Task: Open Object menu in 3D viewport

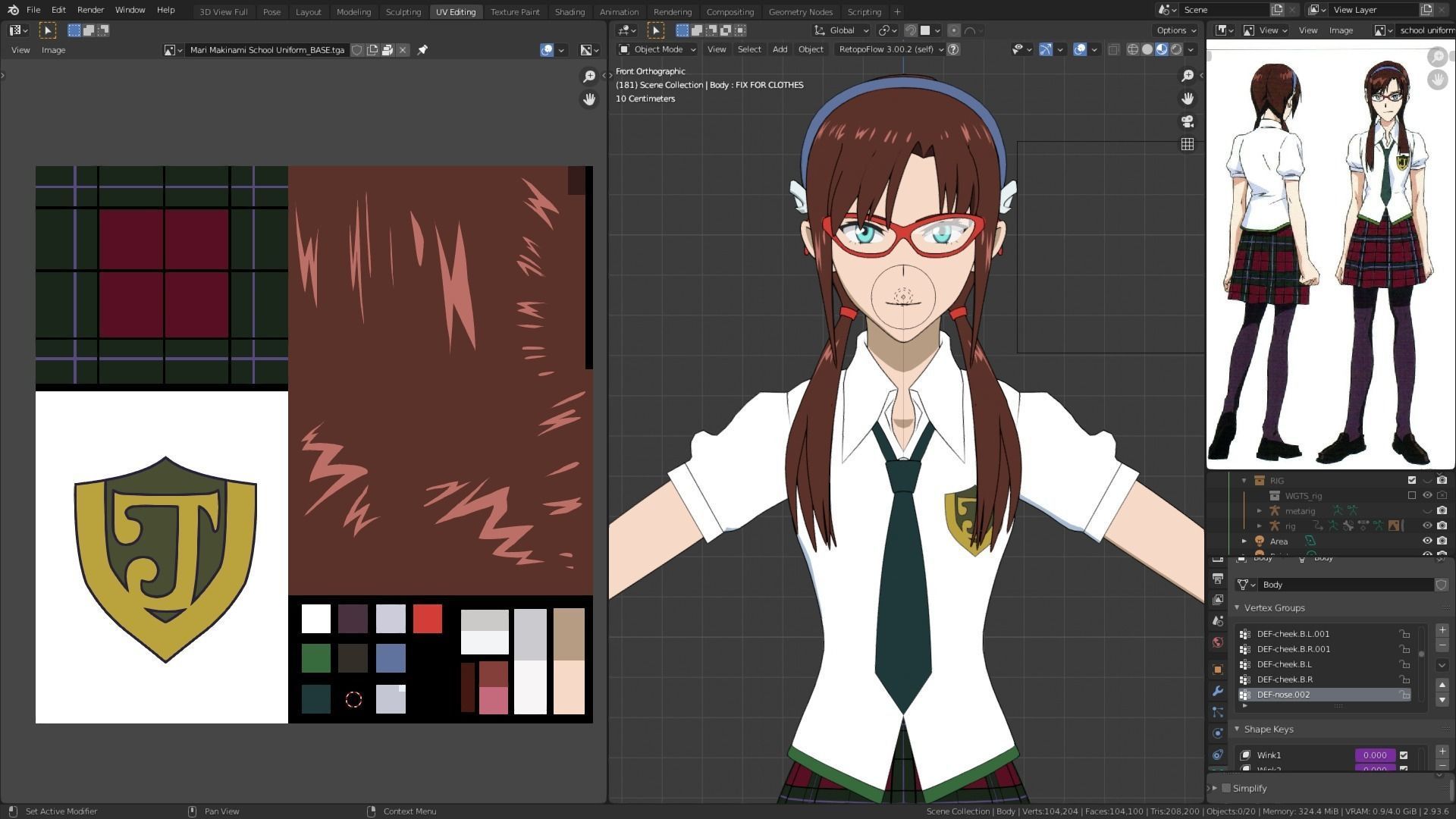Action: click(x=811, y=49)
